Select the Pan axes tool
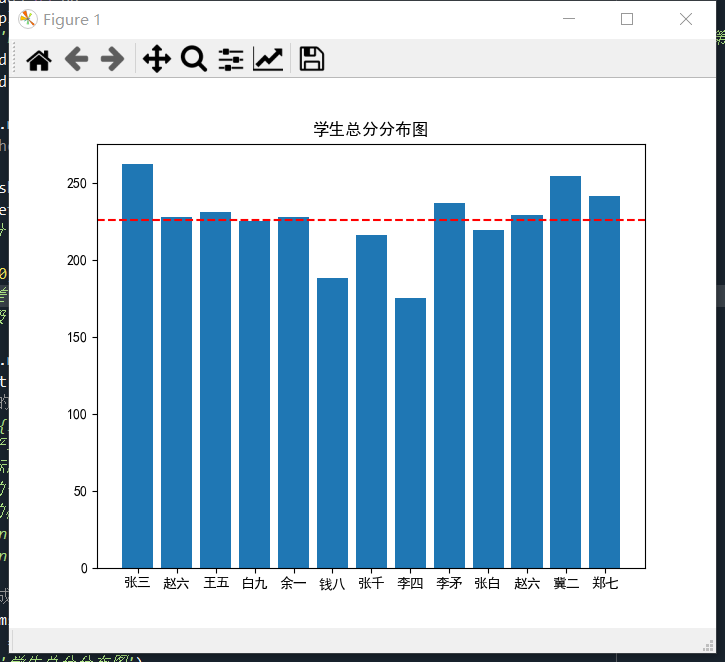Viewport: 725px width, 662px height. pyautogui.click(x=157, y=59)
